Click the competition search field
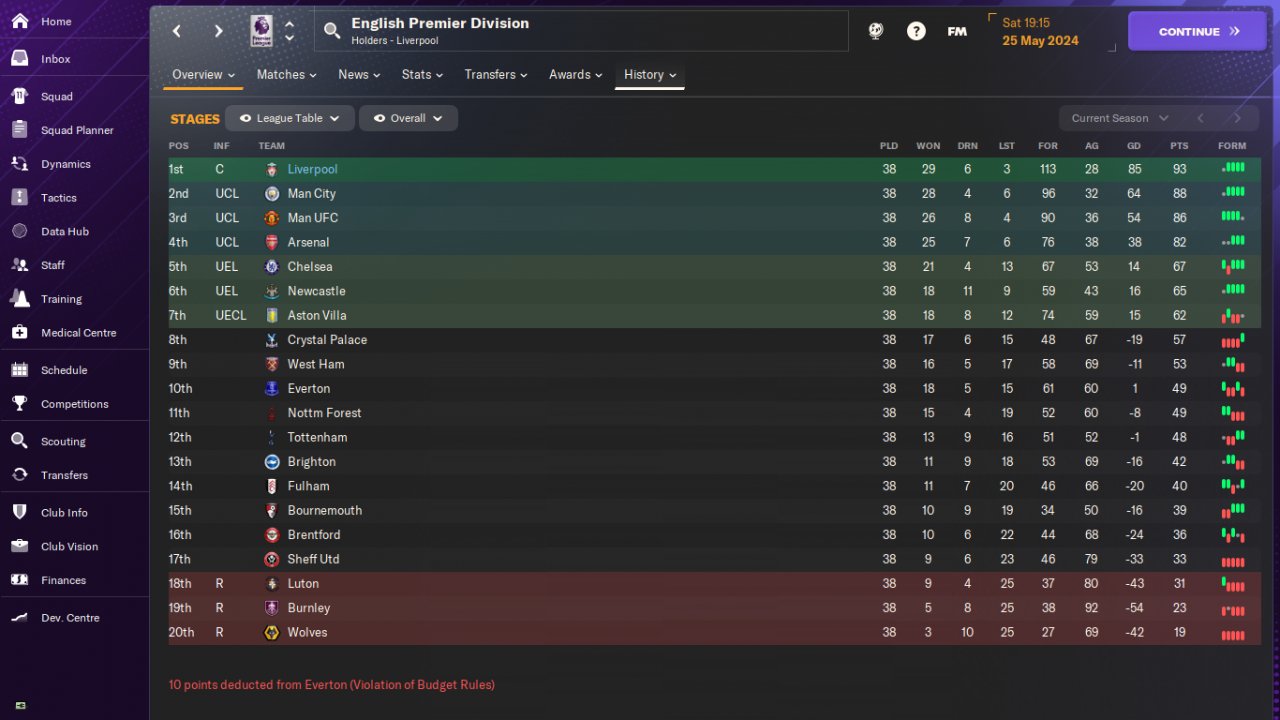 (580, 31)
